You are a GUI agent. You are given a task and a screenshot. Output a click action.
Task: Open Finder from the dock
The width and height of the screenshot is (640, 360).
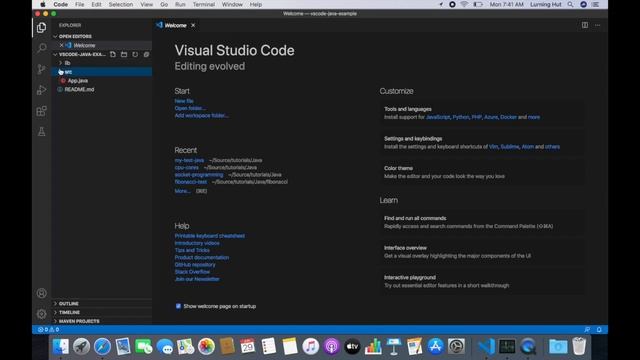coord(60,347)
